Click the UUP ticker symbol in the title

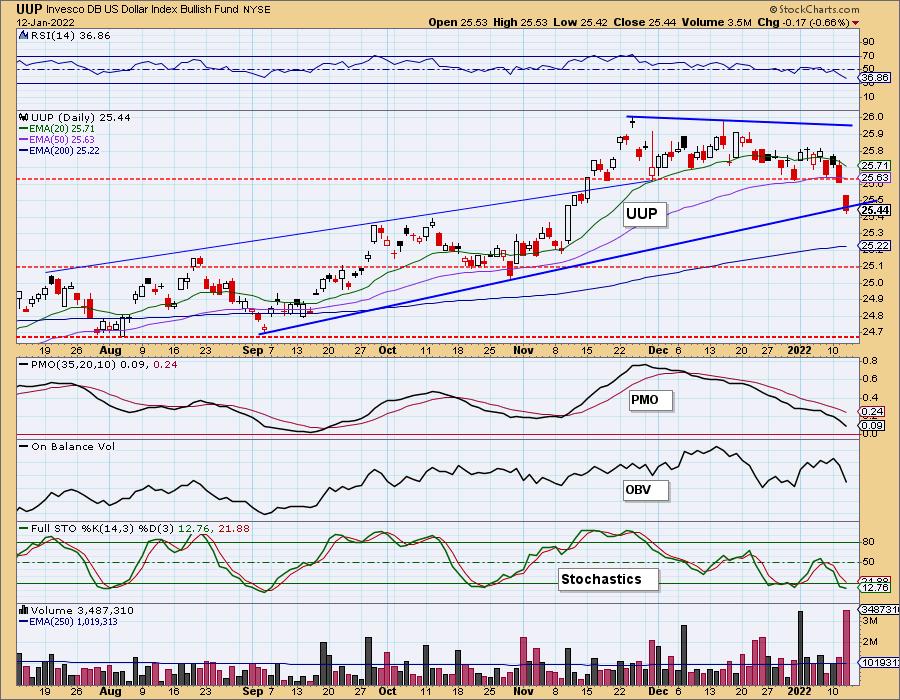point(29,9)
